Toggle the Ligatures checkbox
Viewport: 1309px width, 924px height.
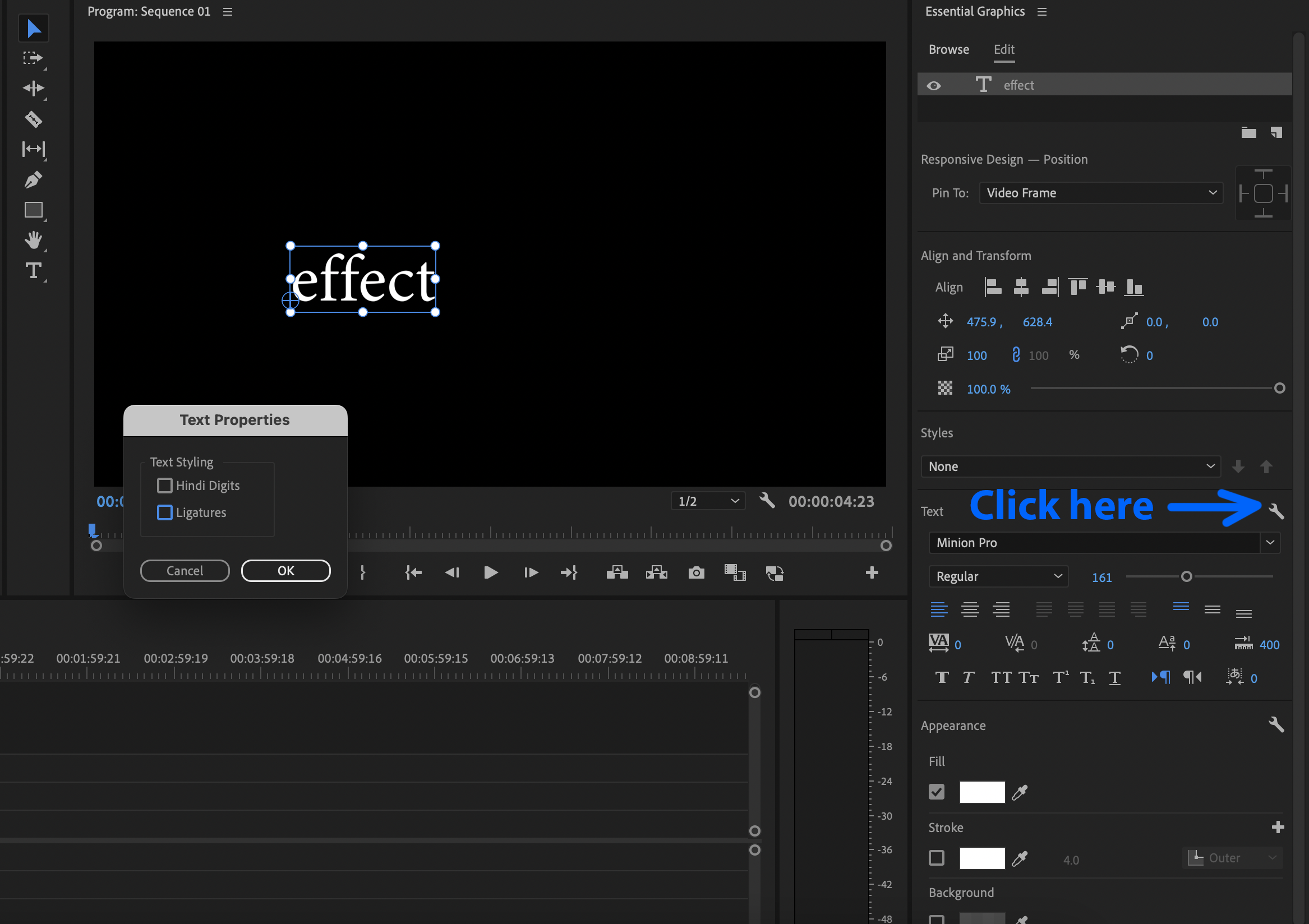165,512
